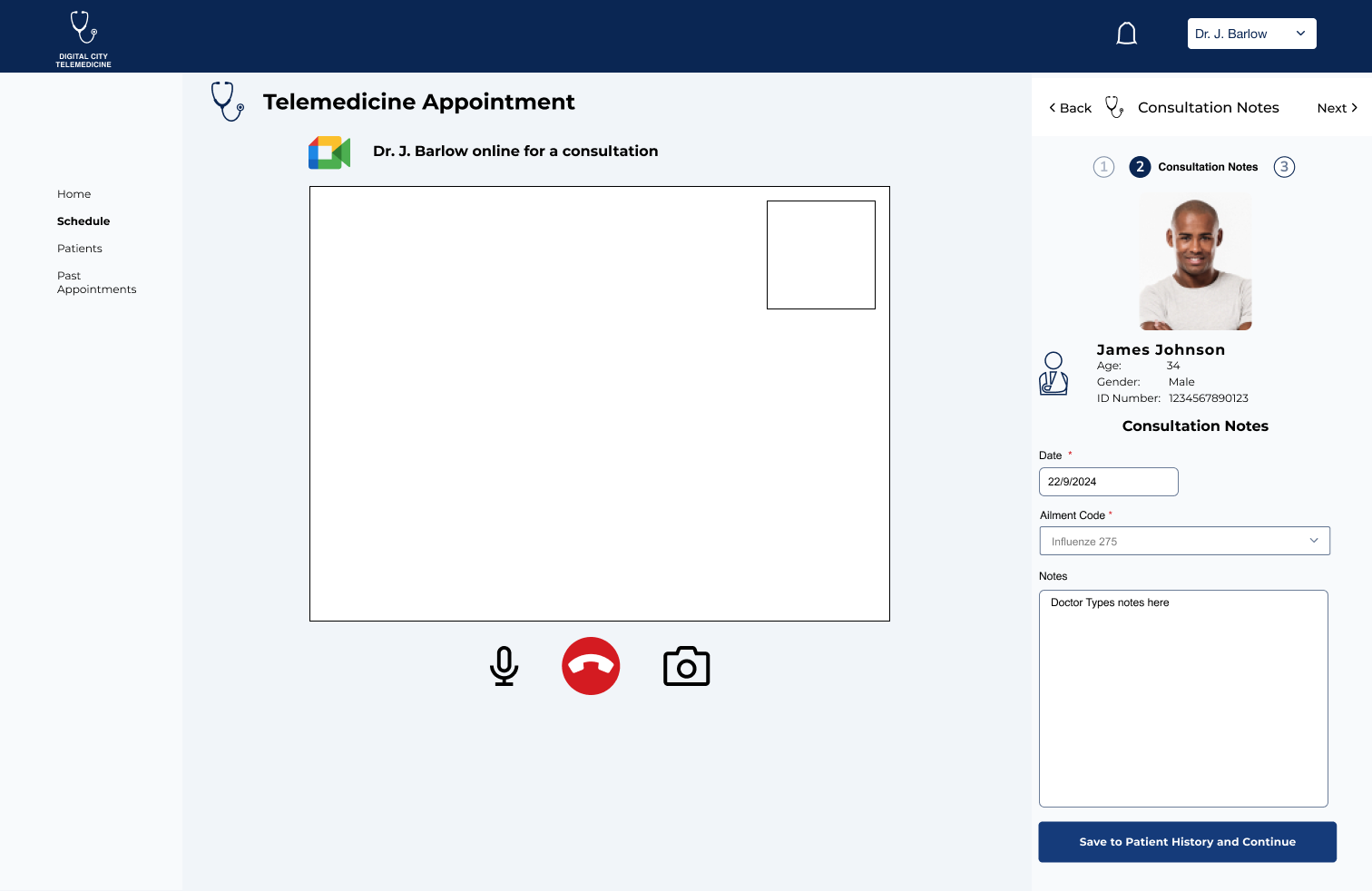This screenshot has width=1372, height=891.
Task: End the call with red hang-up button
Action: coord(591,666)
